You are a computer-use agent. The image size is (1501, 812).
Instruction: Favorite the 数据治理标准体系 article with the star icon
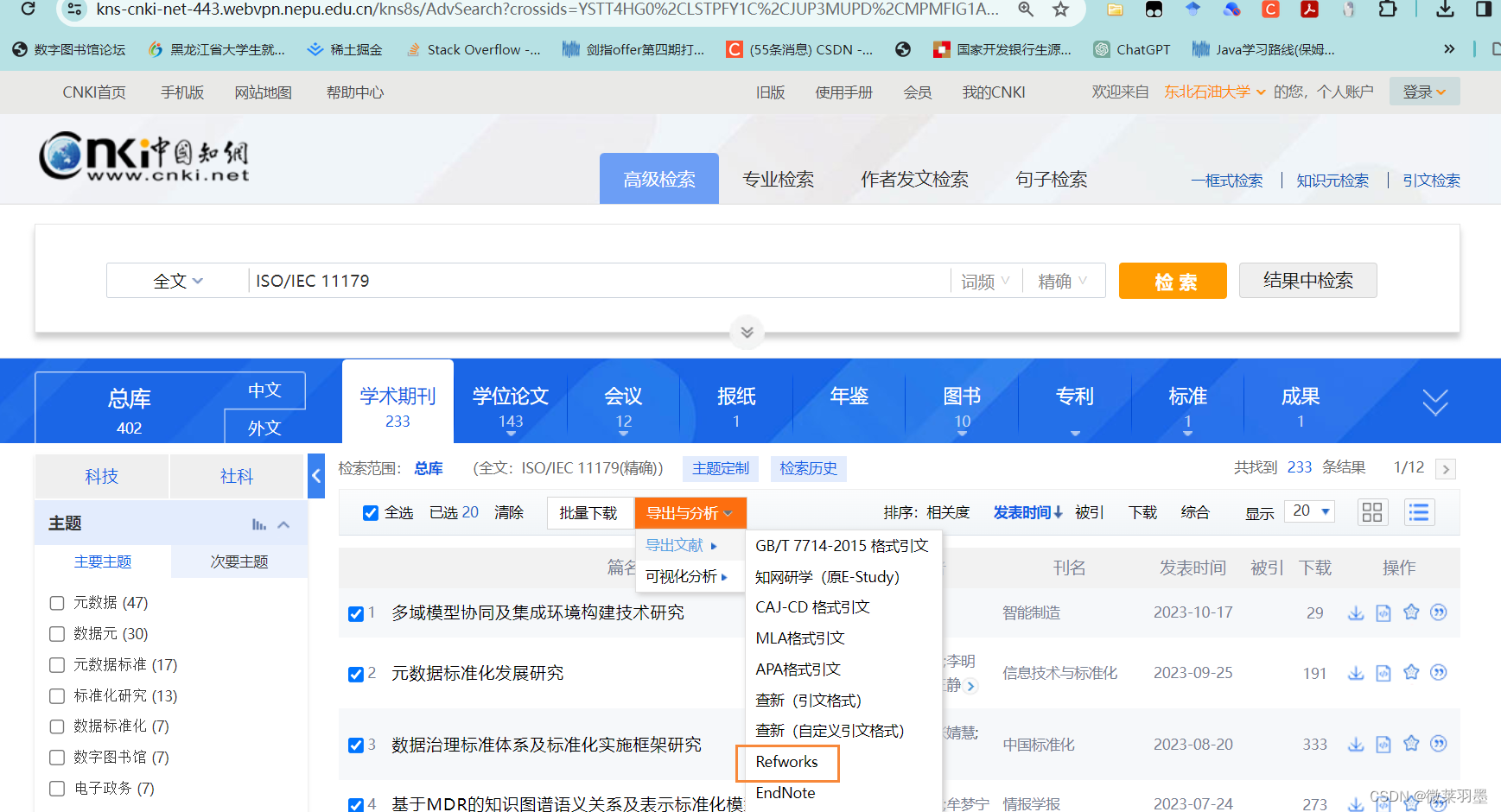coord(1411,744)
